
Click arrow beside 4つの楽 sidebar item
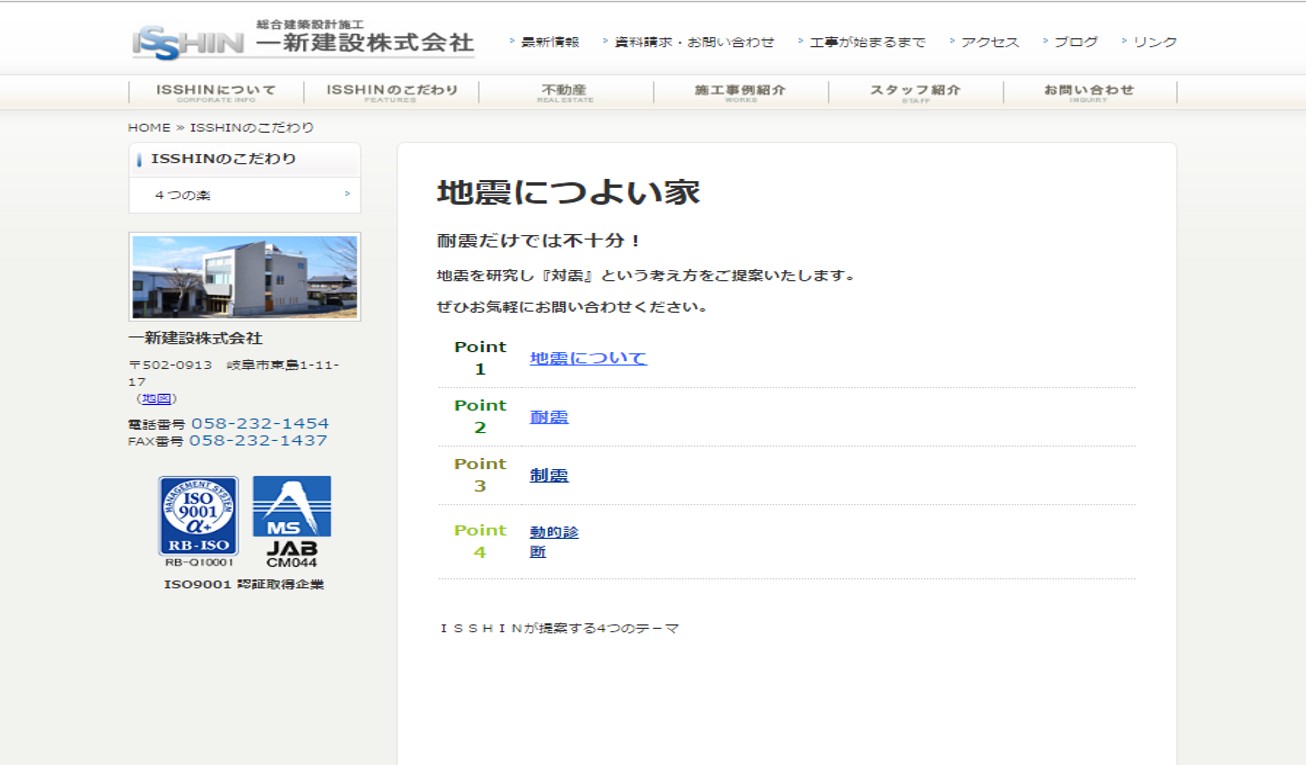pos(347,194)
